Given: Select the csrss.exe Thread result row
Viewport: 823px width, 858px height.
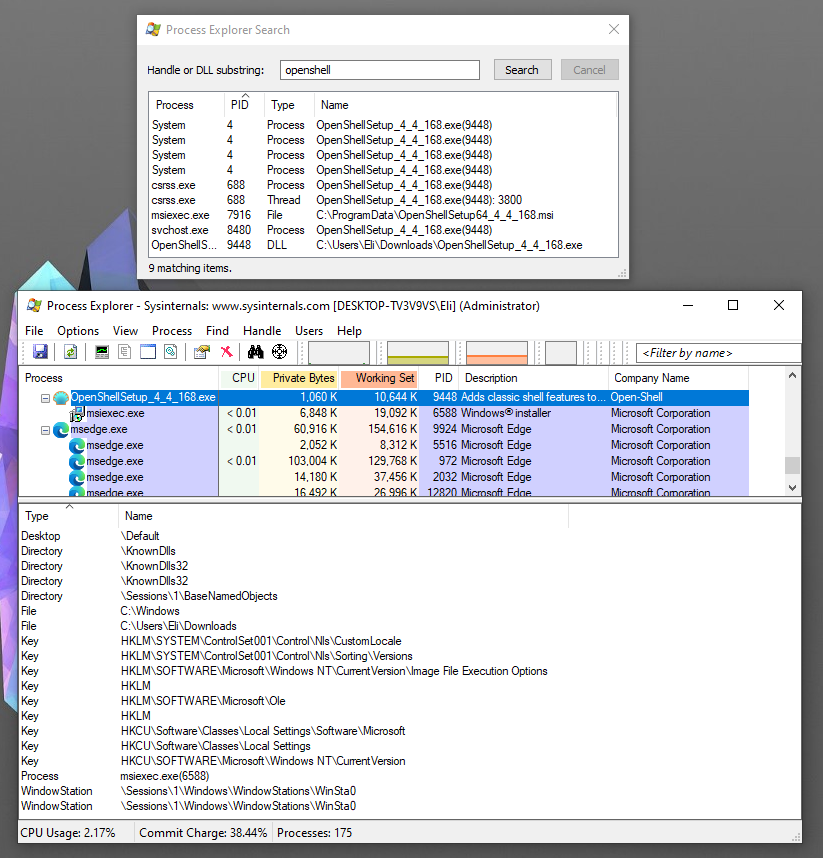Looking at the screenshot, I should pyautogui.click(x=383, y=200).
